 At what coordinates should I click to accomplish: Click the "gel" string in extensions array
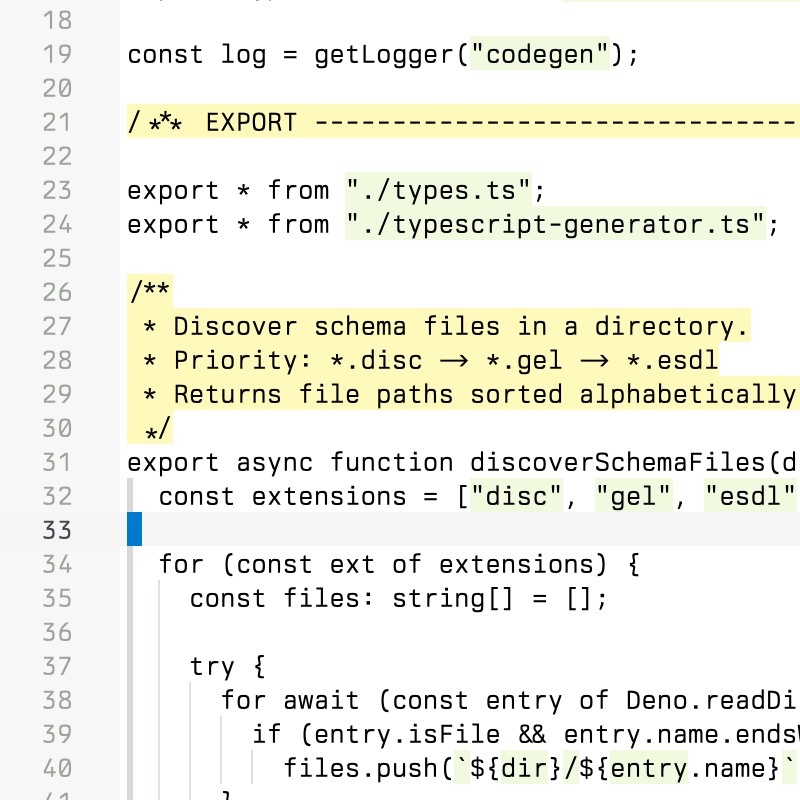click(x=633, y=495)
